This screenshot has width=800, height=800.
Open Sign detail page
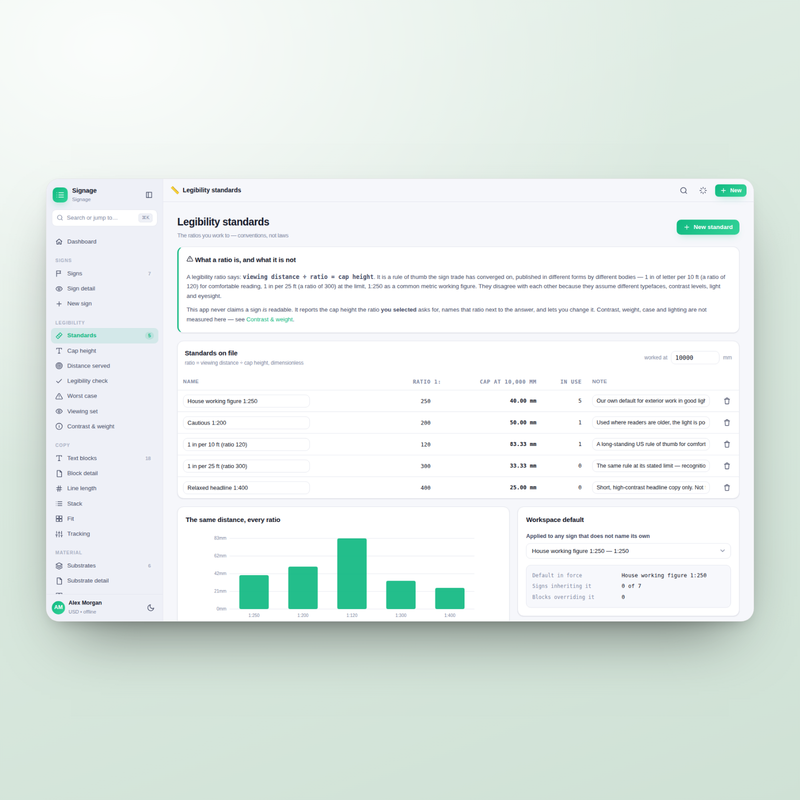click(105, 289)
